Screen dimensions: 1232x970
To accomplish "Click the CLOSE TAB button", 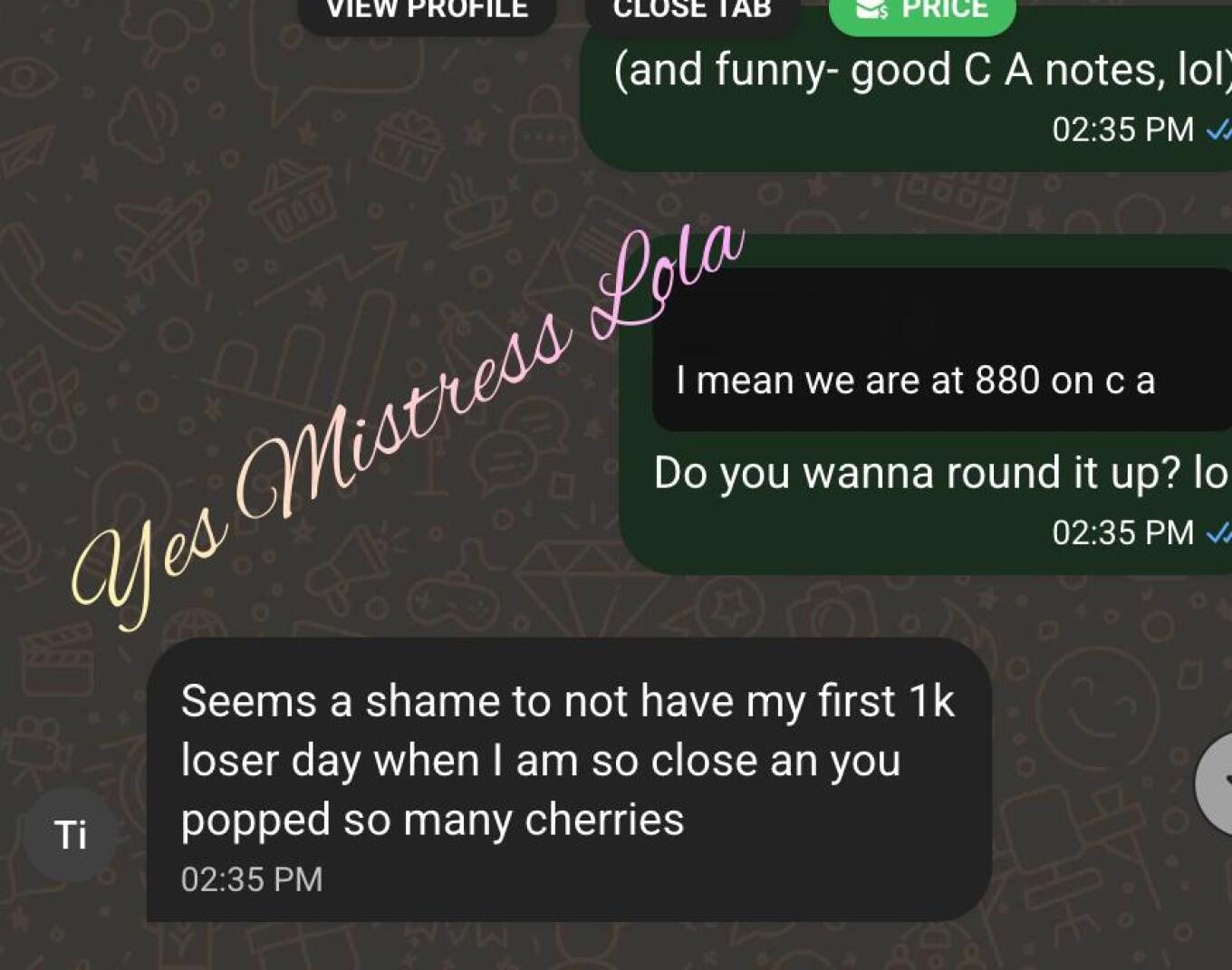I will (x=692, y=11).
